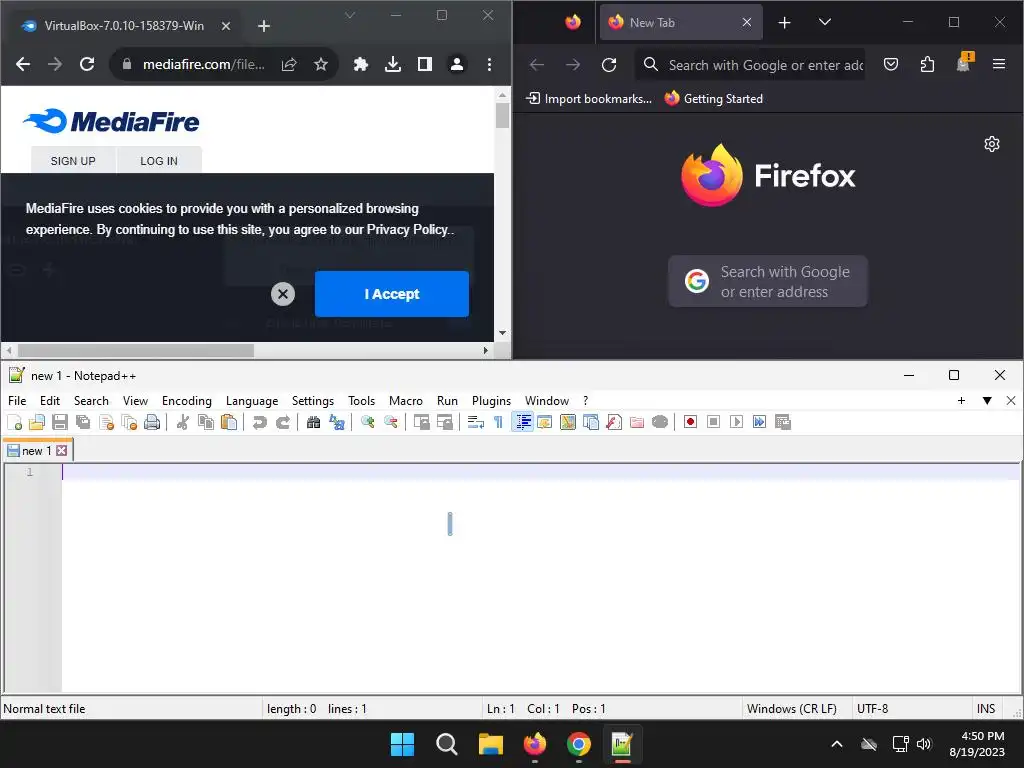The width and height of the screenshot is (1024, 768).
Task: Click the Monitoring eye icon in Notepad++
Action: point(660,422)
